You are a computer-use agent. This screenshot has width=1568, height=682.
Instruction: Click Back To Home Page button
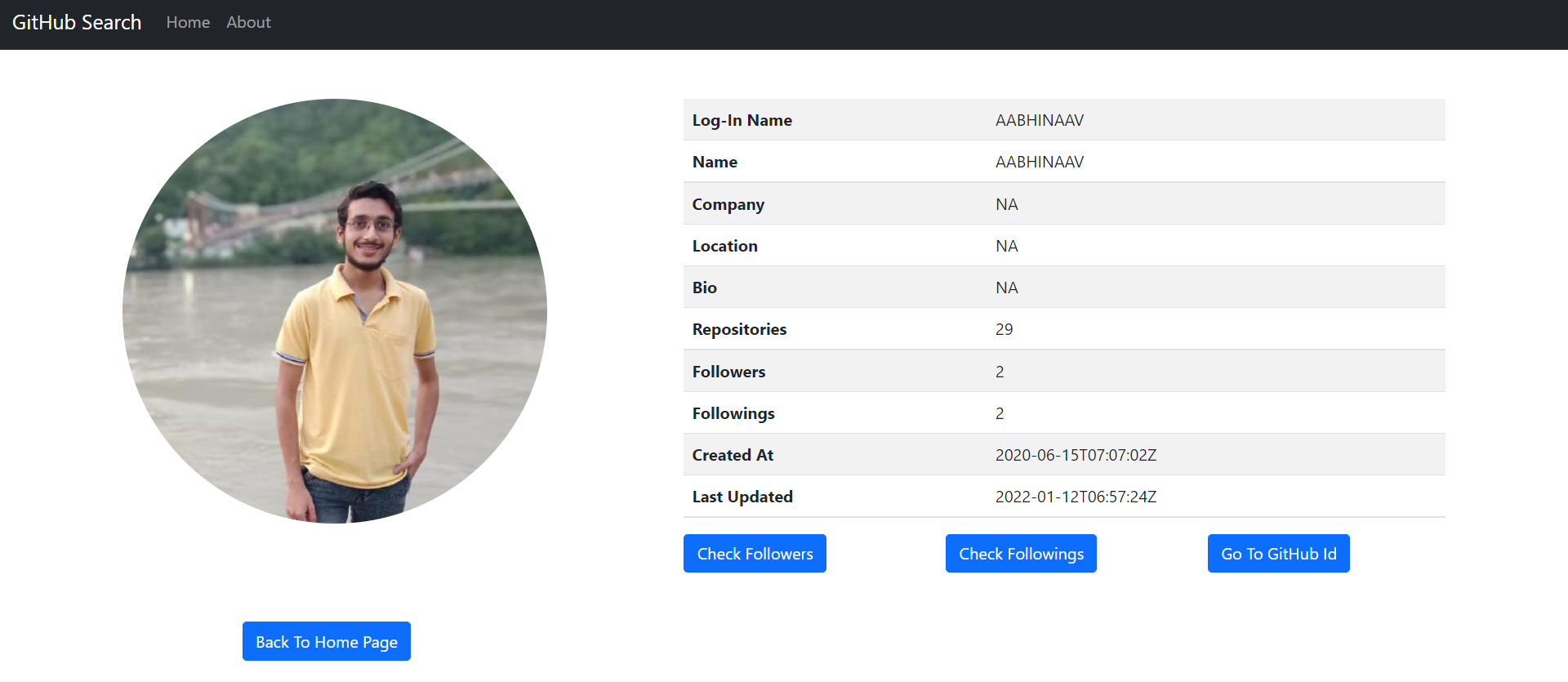327,642
